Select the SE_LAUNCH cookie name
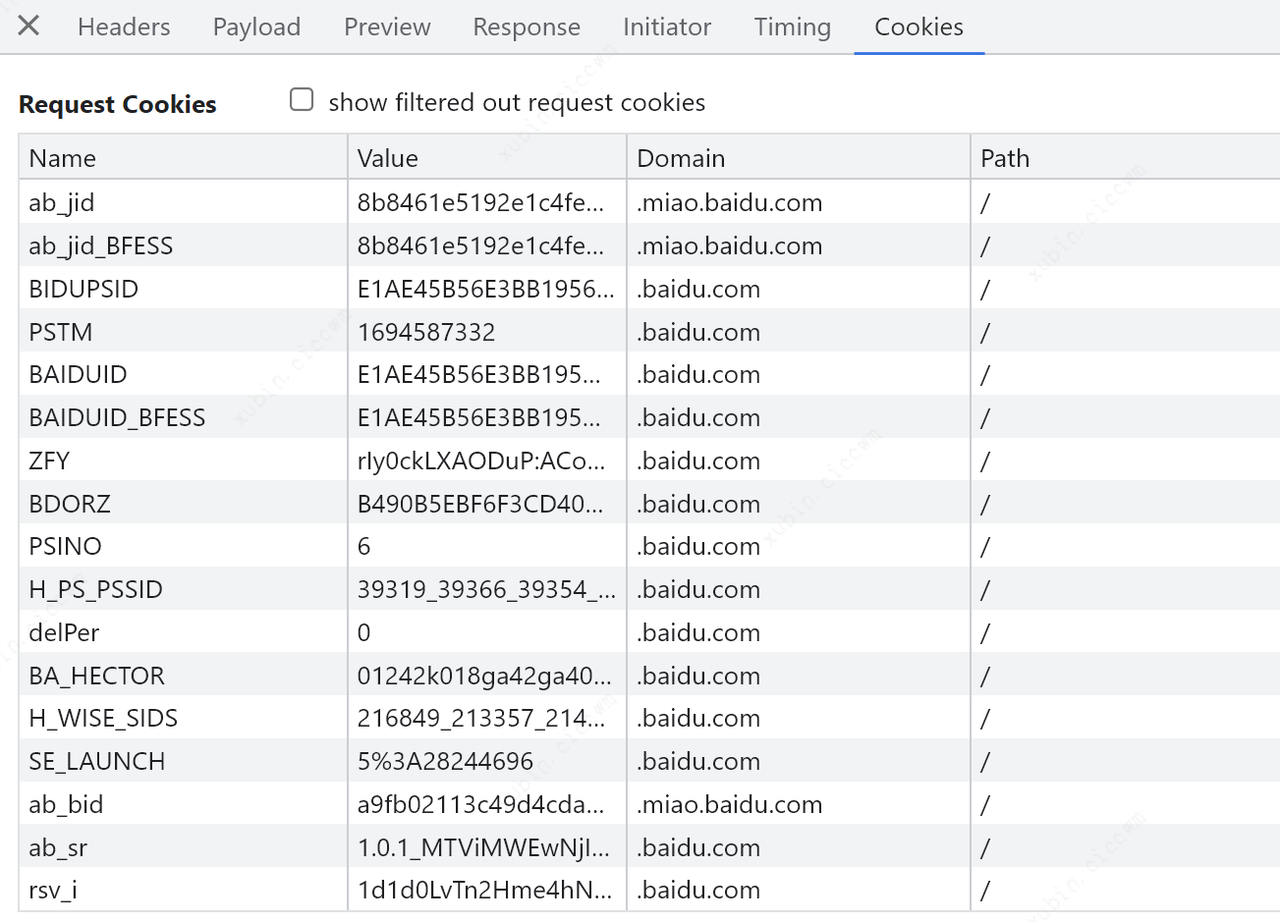Viewport: 1280px width, 922px height. [x=97, y=761]
